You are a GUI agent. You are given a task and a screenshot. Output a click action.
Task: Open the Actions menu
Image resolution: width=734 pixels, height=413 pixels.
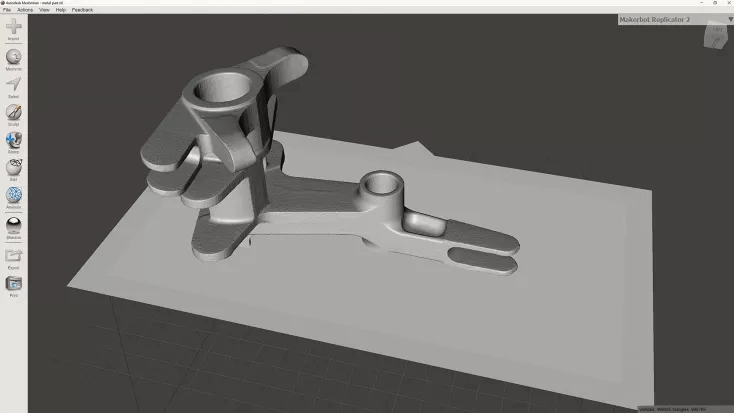(x=25, y=10)
